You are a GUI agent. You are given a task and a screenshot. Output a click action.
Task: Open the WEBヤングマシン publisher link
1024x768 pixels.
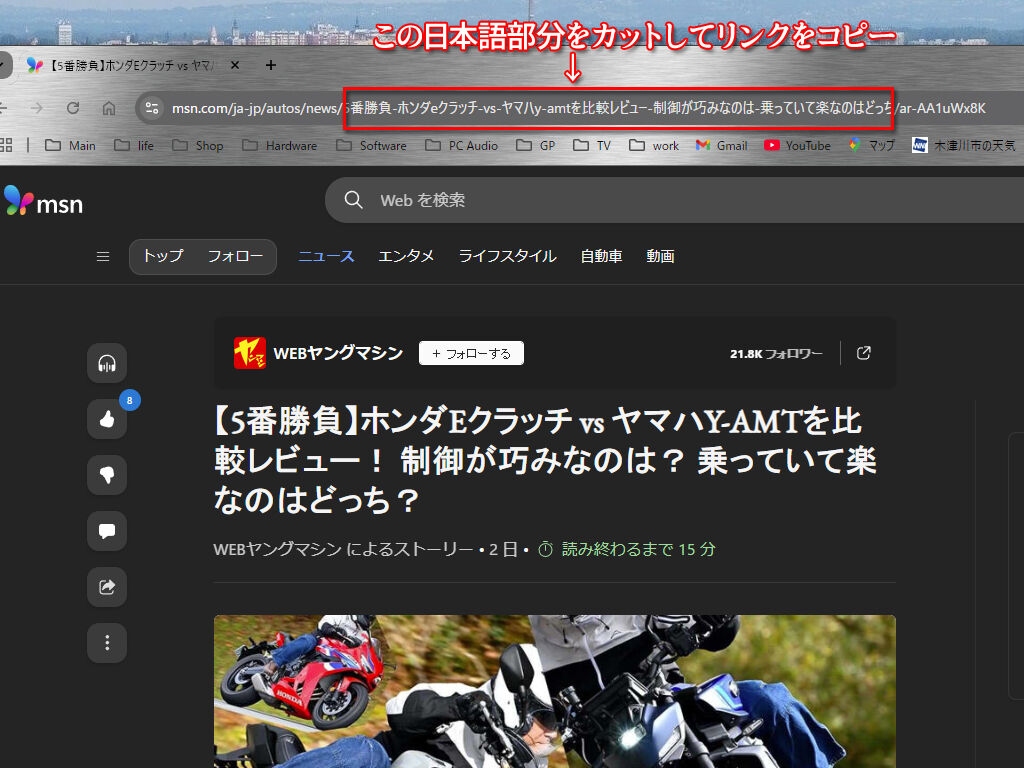(338, 353)
